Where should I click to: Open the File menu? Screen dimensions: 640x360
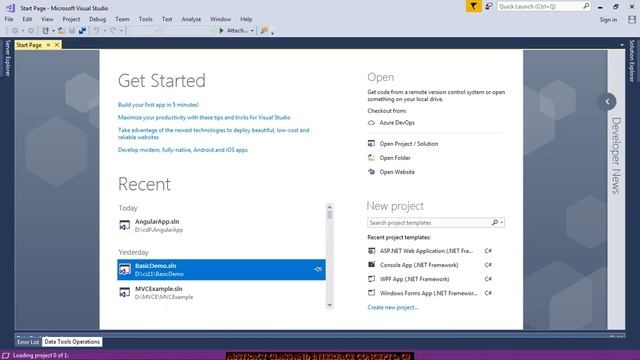(x=9, y=19)
